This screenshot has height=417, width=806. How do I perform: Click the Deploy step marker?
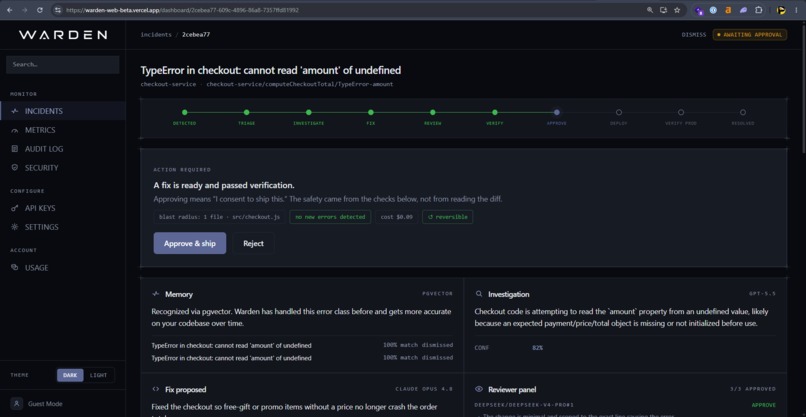[619, 112]
